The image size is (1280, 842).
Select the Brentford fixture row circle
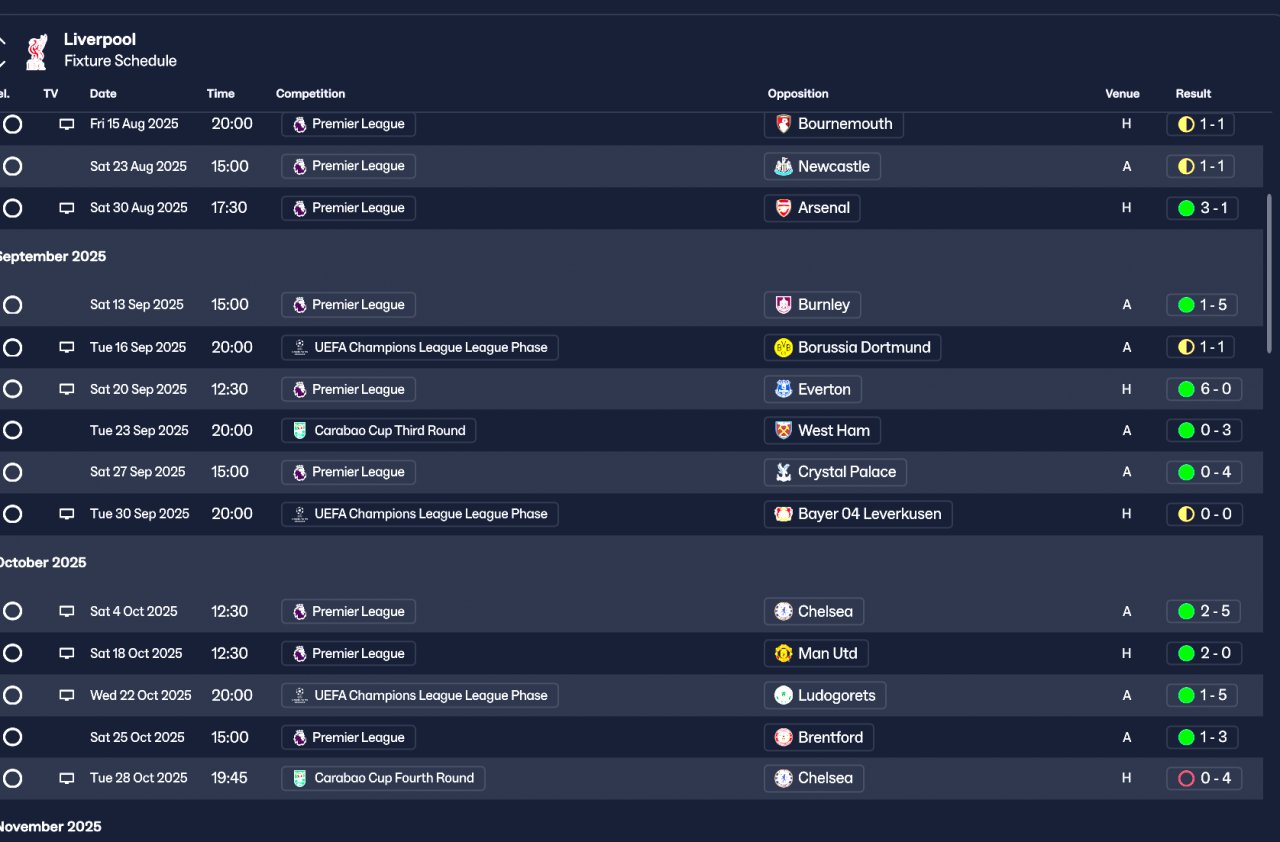tap(12, 737)
